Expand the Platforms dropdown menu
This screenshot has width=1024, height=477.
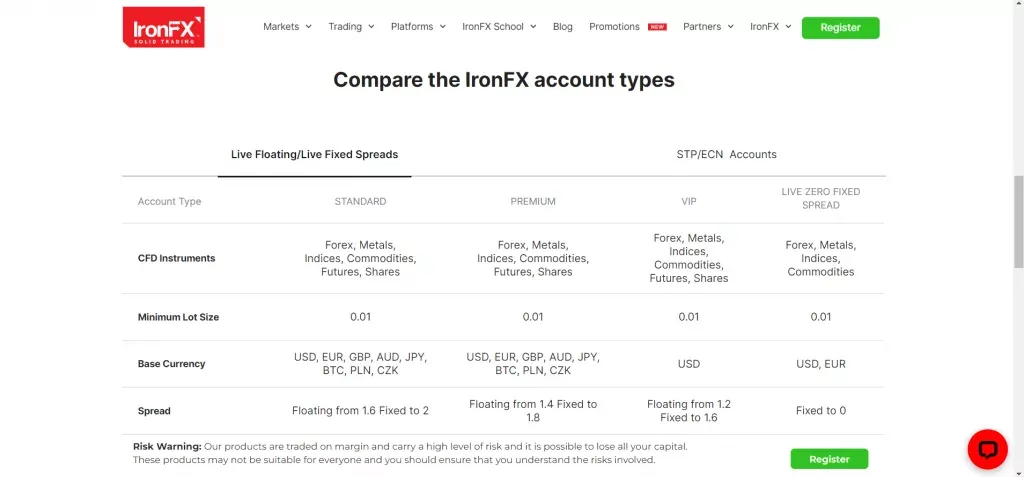[418, 27]
